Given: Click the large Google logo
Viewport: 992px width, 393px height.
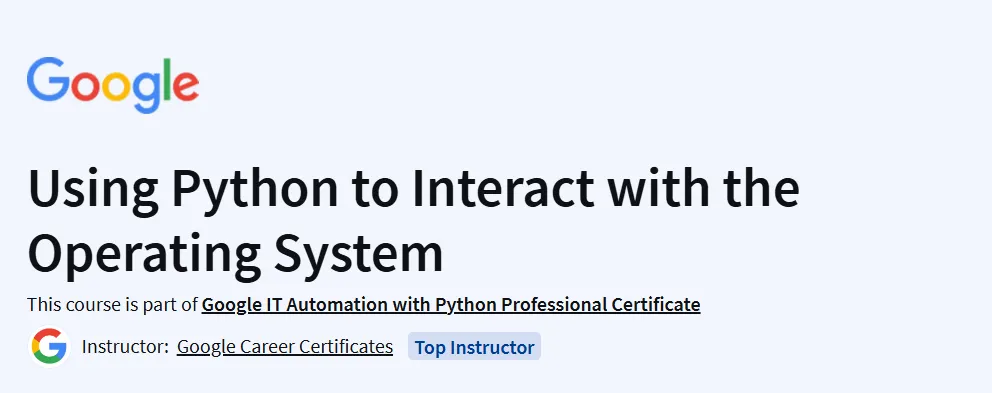Looking at the screenshot, I should (113, 85).
